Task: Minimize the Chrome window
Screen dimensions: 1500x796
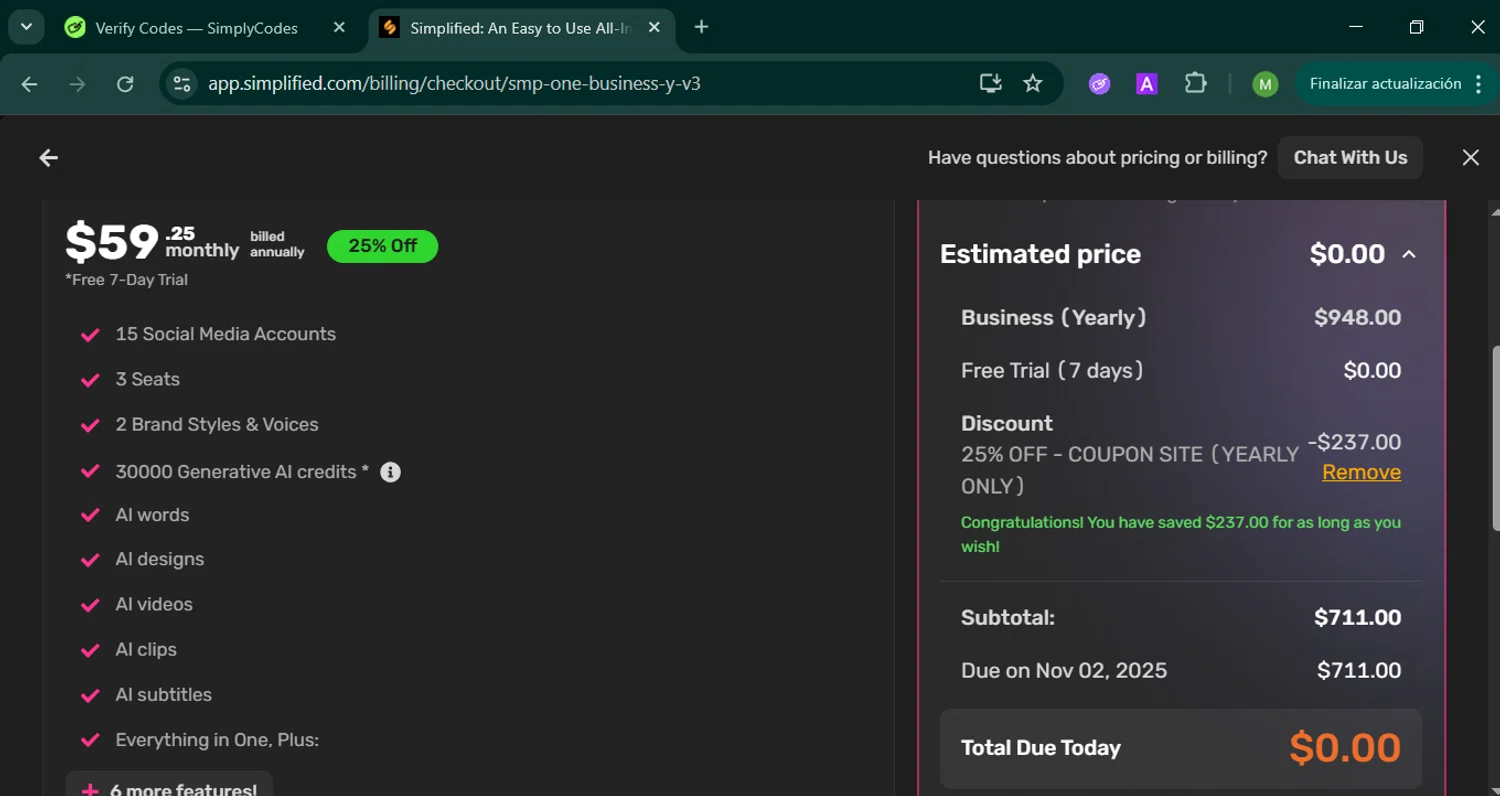Action: [1356, 28]
